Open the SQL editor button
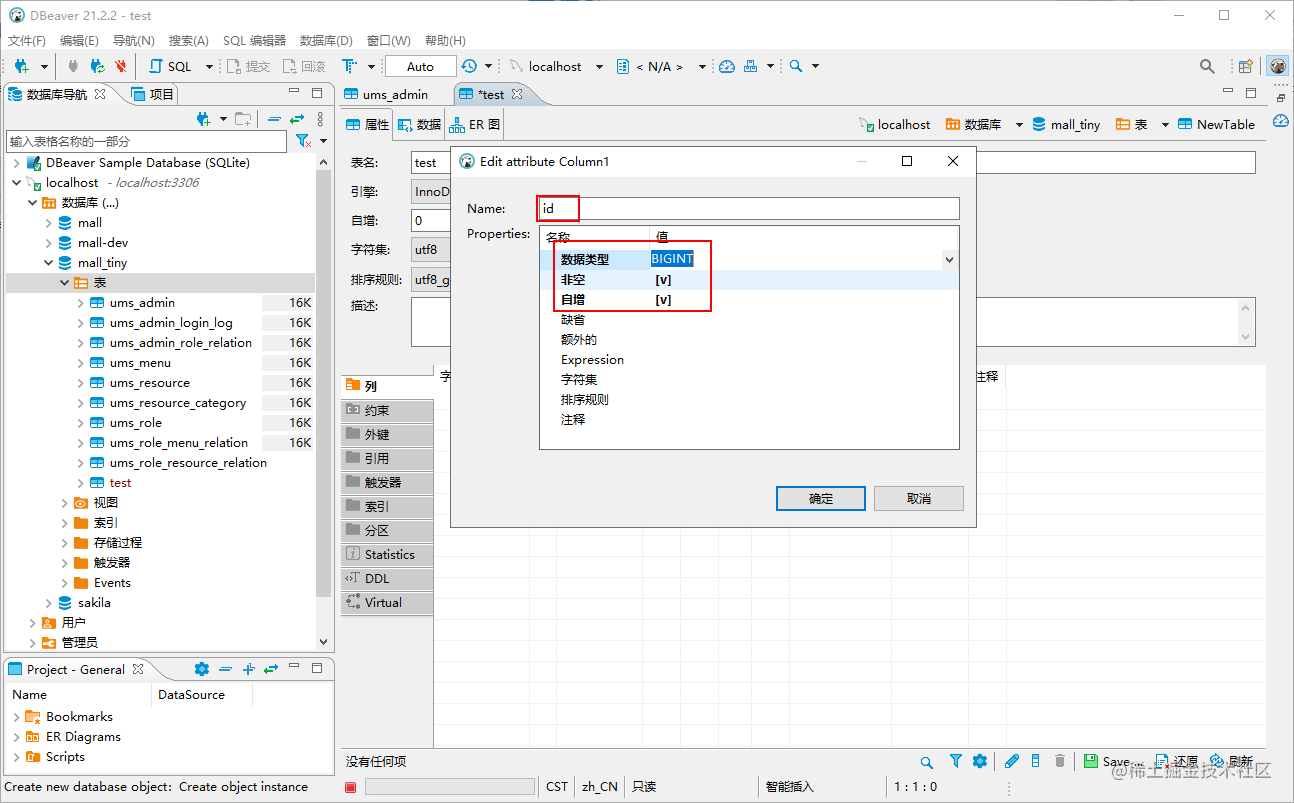The height and width of the screenshot is (803, 1294). [x=170, y=66]
